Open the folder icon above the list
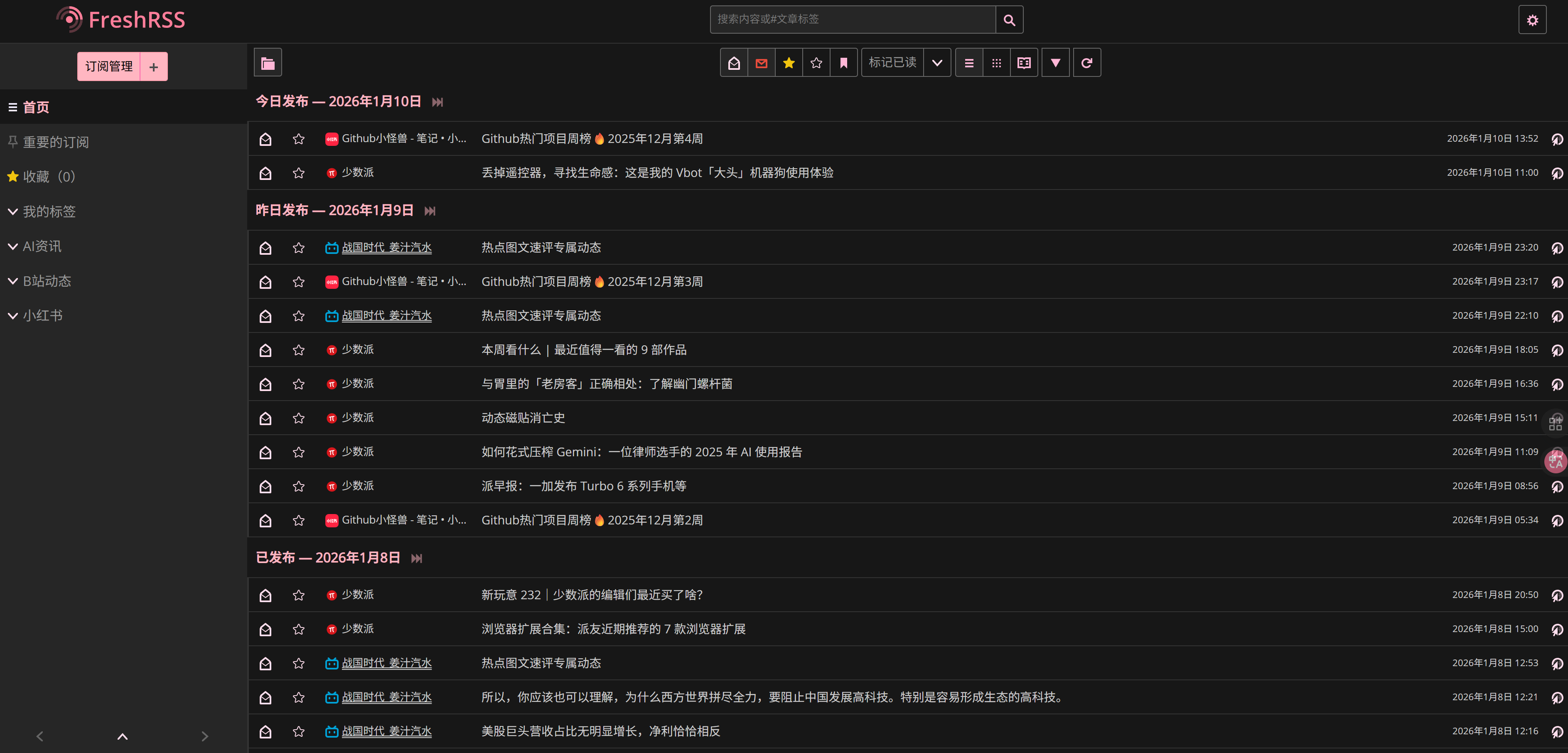The image size is (1568, 753). coord(268,63)
